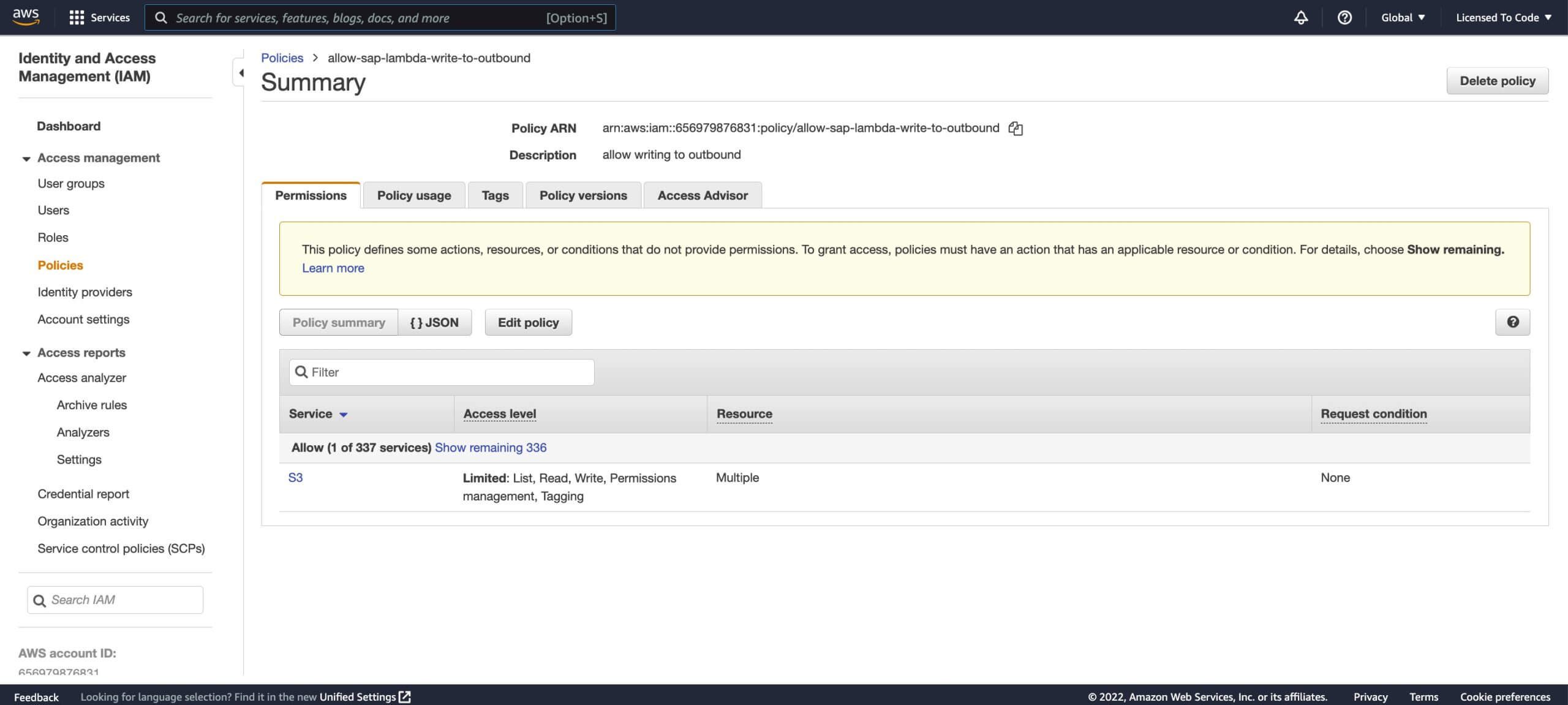
Task: Click the policy summary help icon
Action: coord(1512,322)
